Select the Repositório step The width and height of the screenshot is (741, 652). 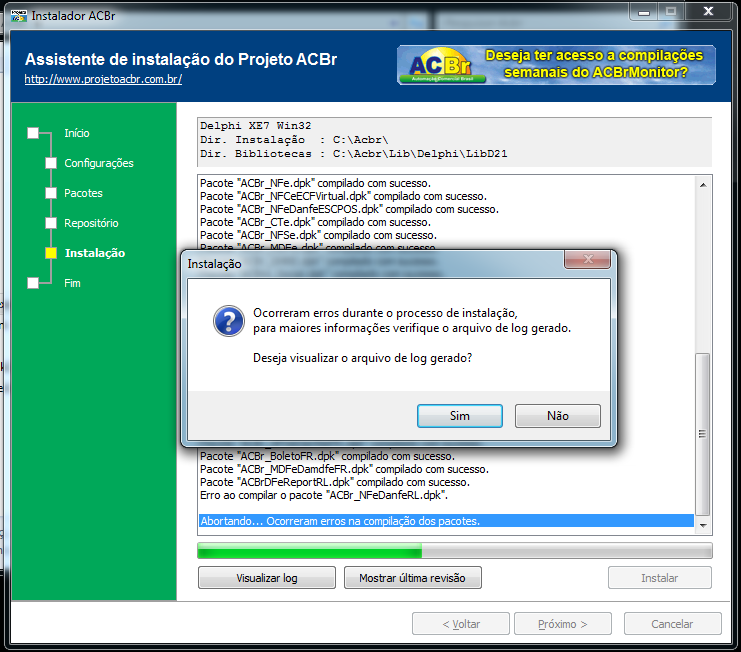click(x=91, y=223)
